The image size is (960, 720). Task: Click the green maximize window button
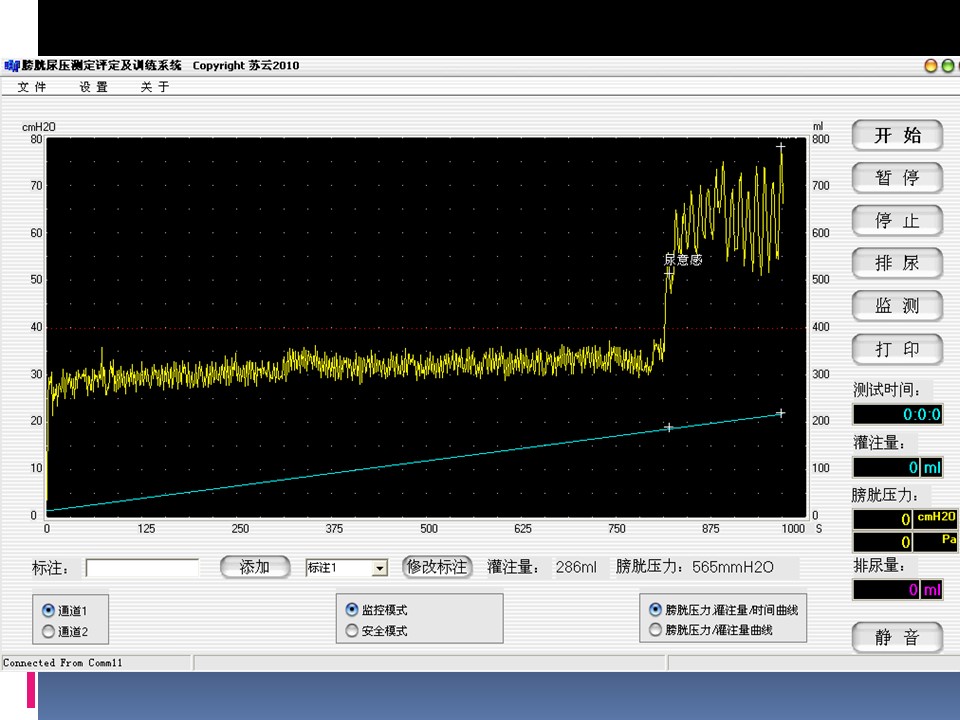[x=948, y=66]
